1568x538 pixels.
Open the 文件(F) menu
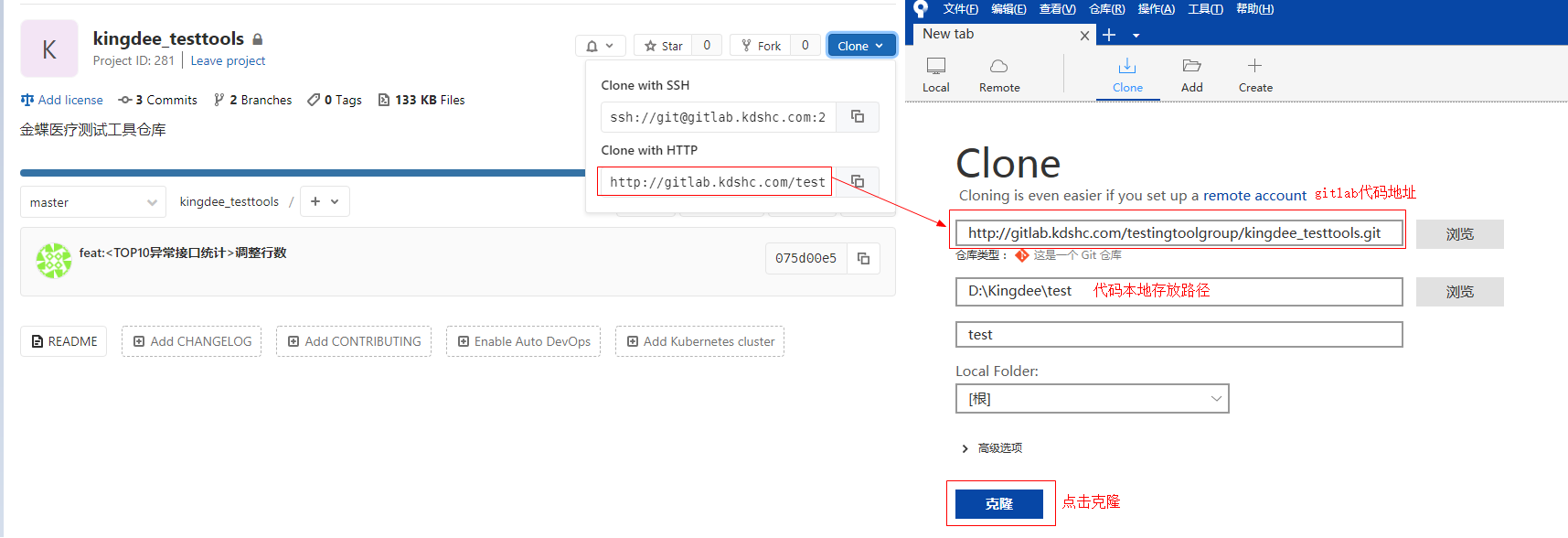(960, 9)
